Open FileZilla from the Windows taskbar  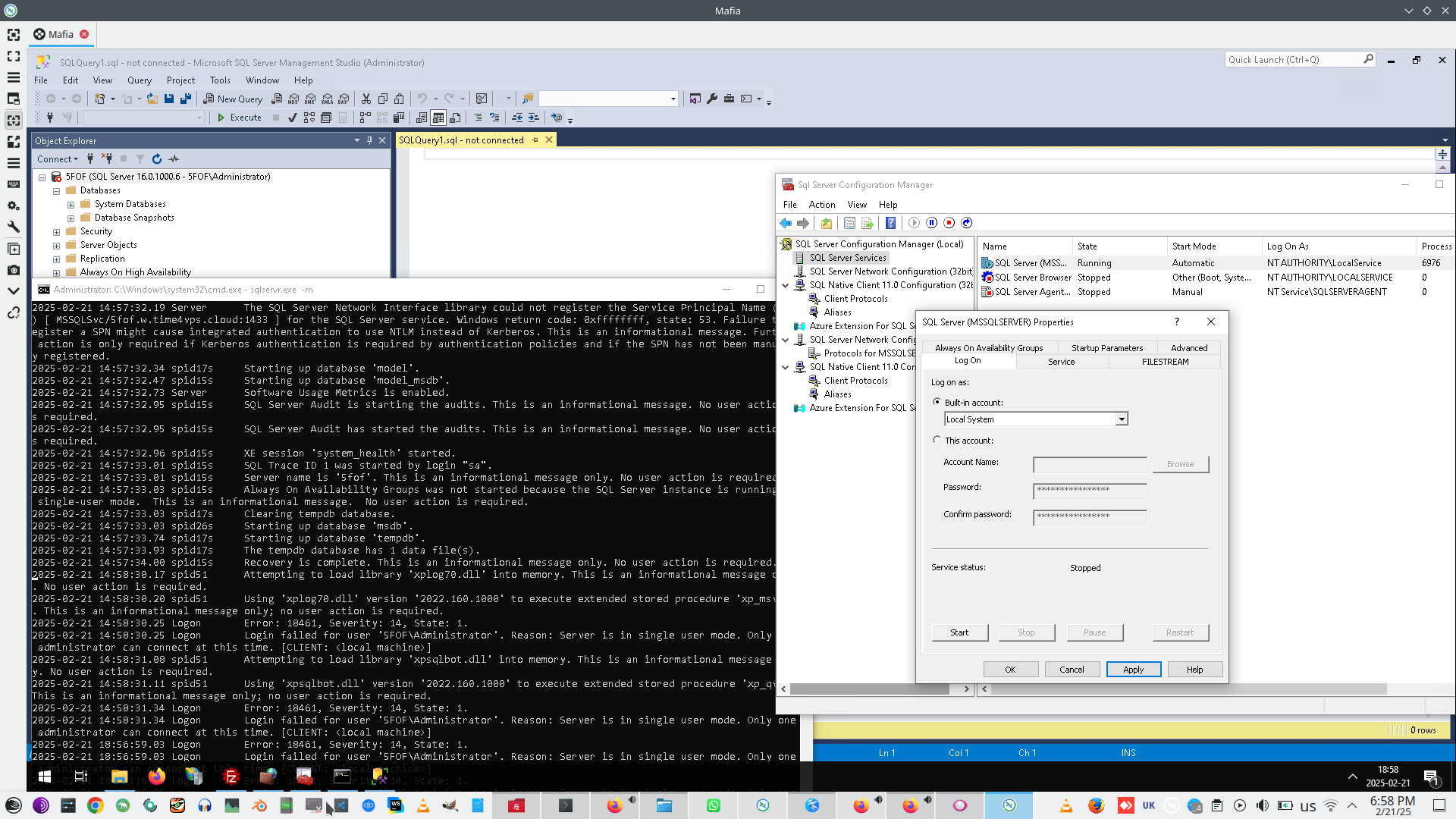point(231,777)
